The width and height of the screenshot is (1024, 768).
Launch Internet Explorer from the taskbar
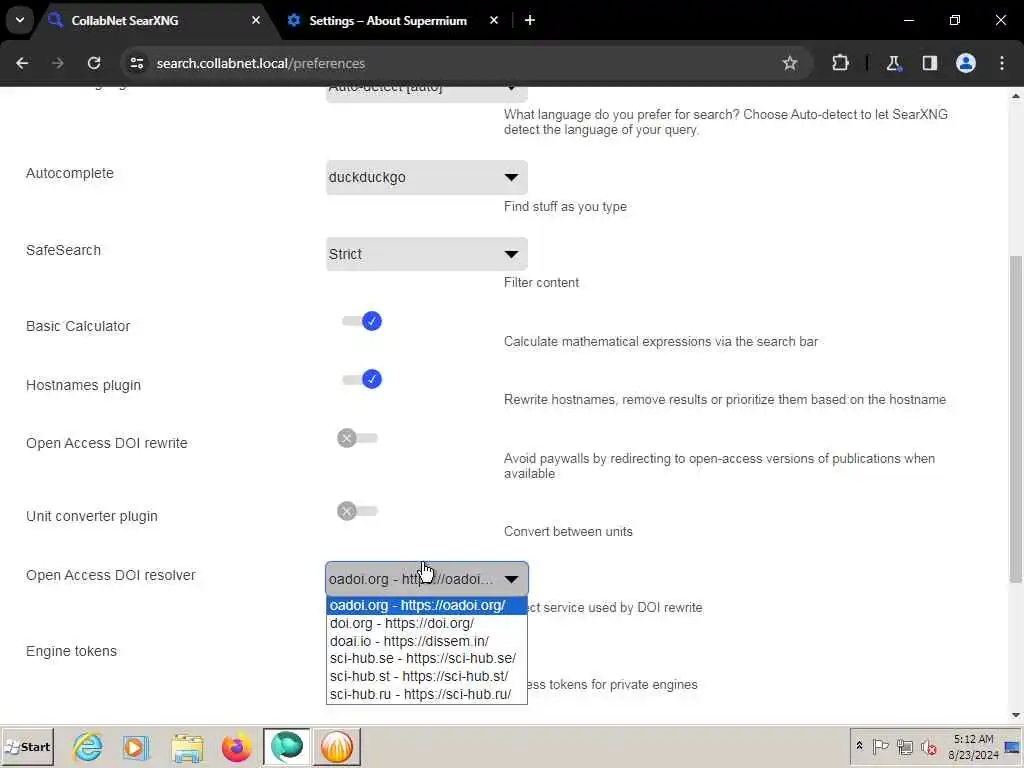coord(88,746)
